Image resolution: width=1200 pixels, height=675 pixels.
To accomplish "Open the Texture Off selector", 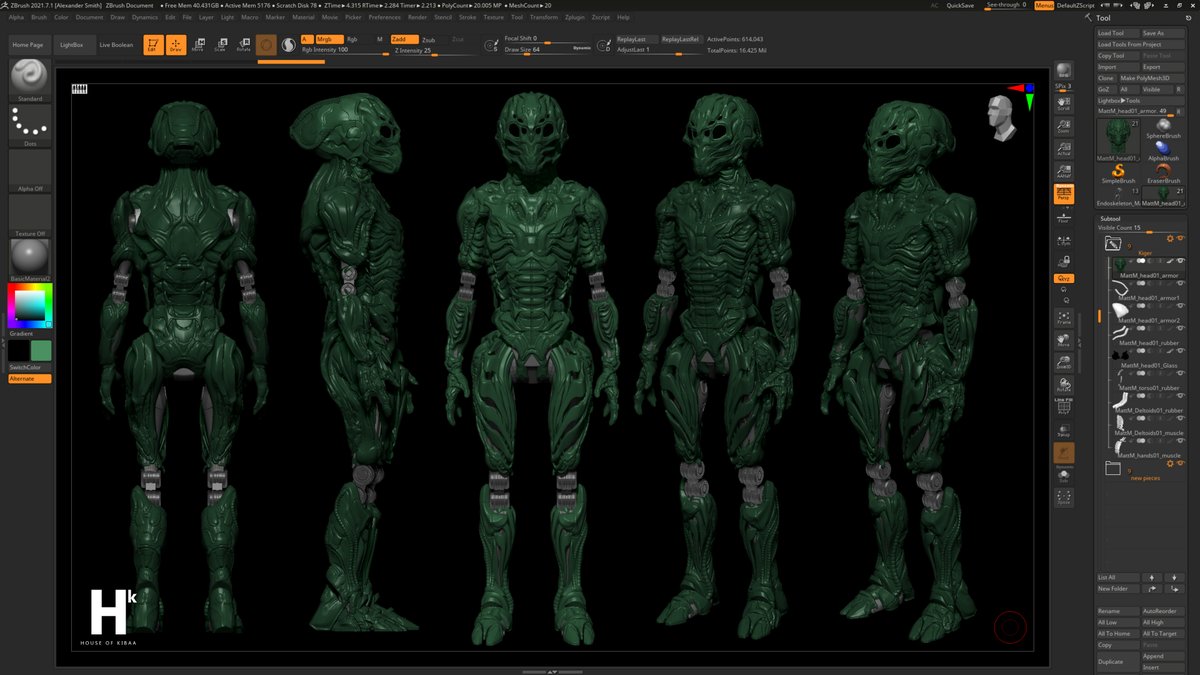I will (x=30, y=215).
